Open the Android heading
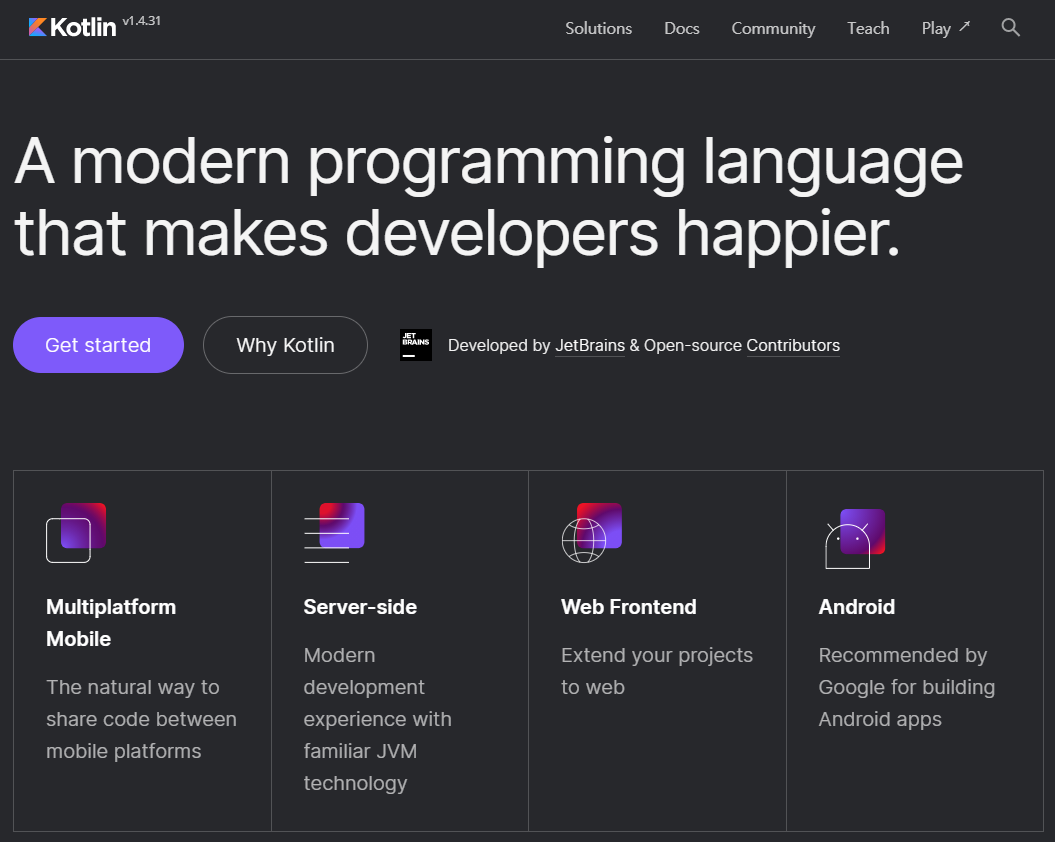The height and width of the screenshot is (842, 1055). point(857,606)
